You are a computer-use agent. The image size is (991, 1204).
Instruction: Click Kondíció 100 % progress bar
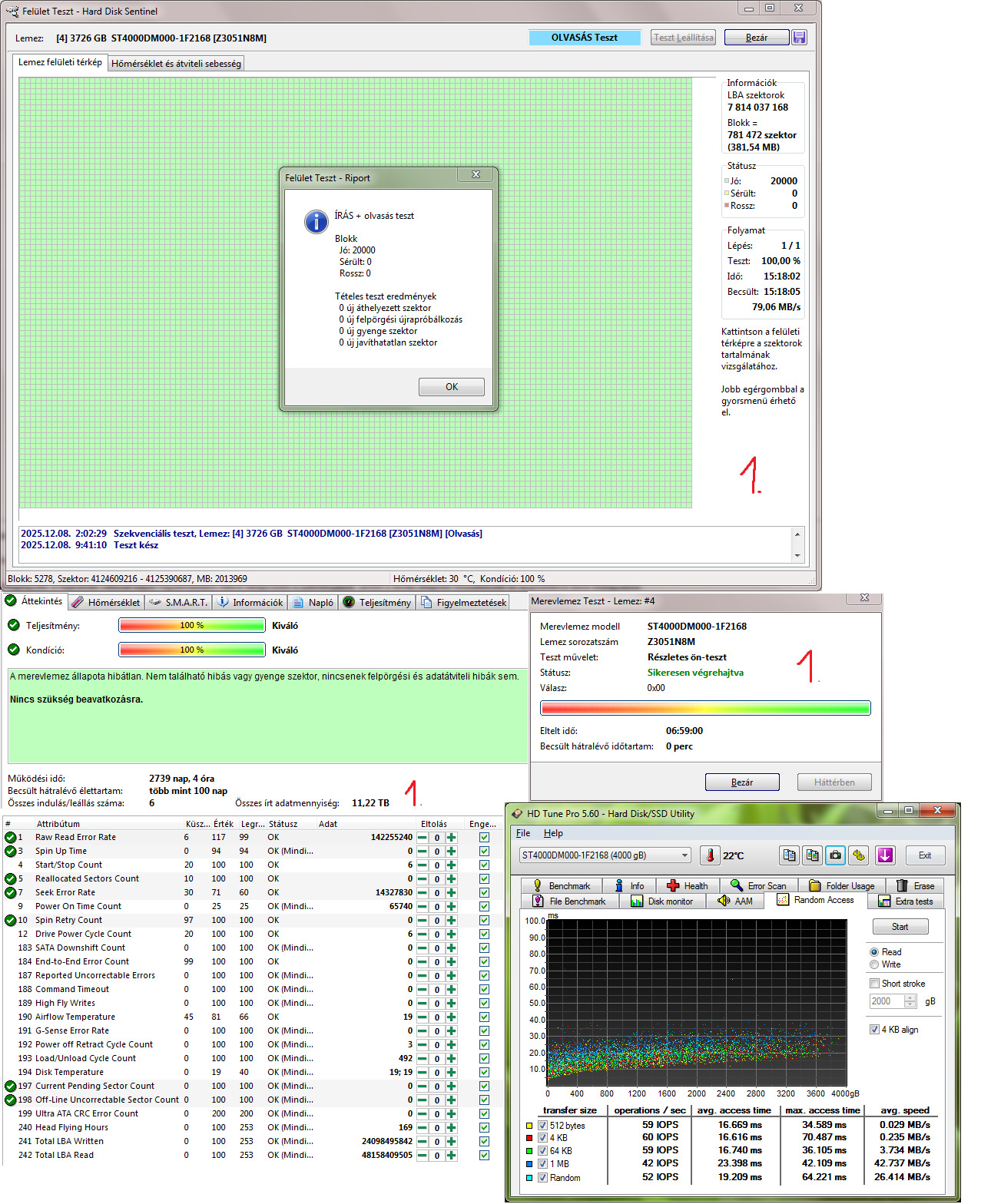click(x=192, y=650)
